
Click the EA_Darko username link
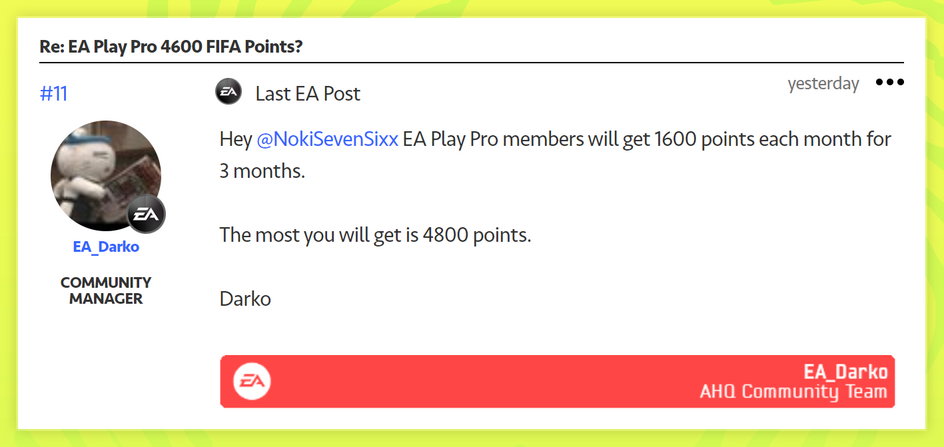pyautogui.click(x=106, y=247)
